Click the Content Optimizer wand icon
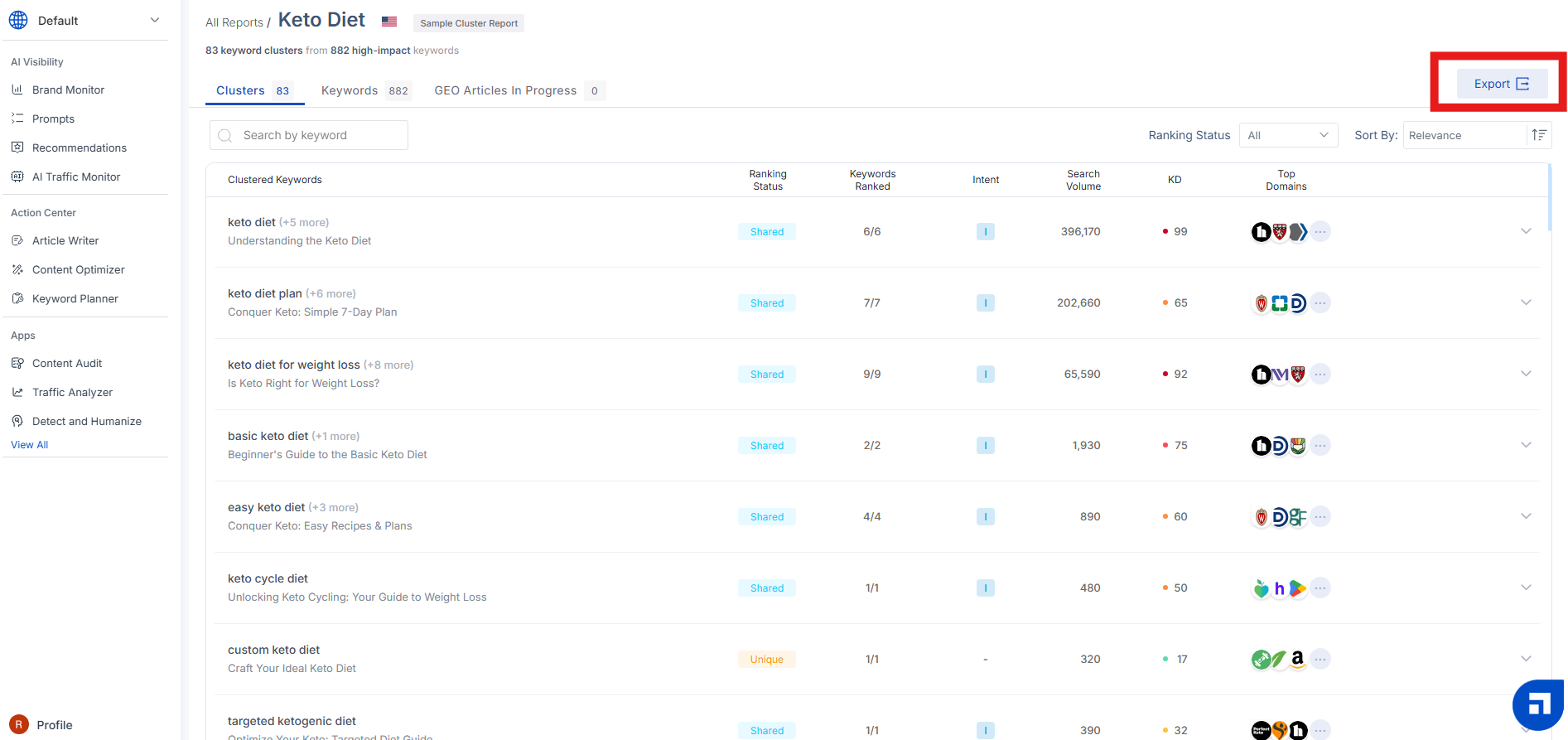Screen dimensions: 1568x740 click(x=17, y=269)
